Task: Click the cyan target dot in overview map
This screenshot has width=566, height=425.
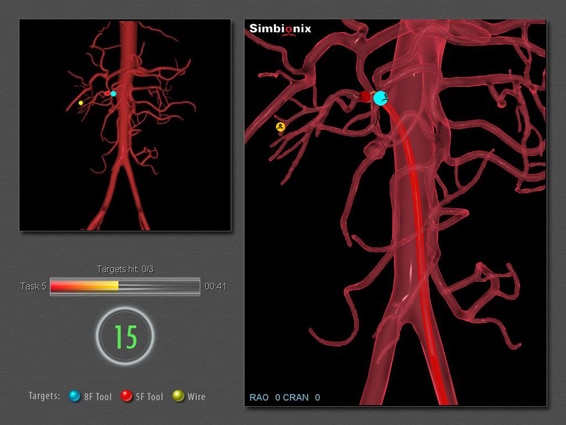Action: (113, 94)
